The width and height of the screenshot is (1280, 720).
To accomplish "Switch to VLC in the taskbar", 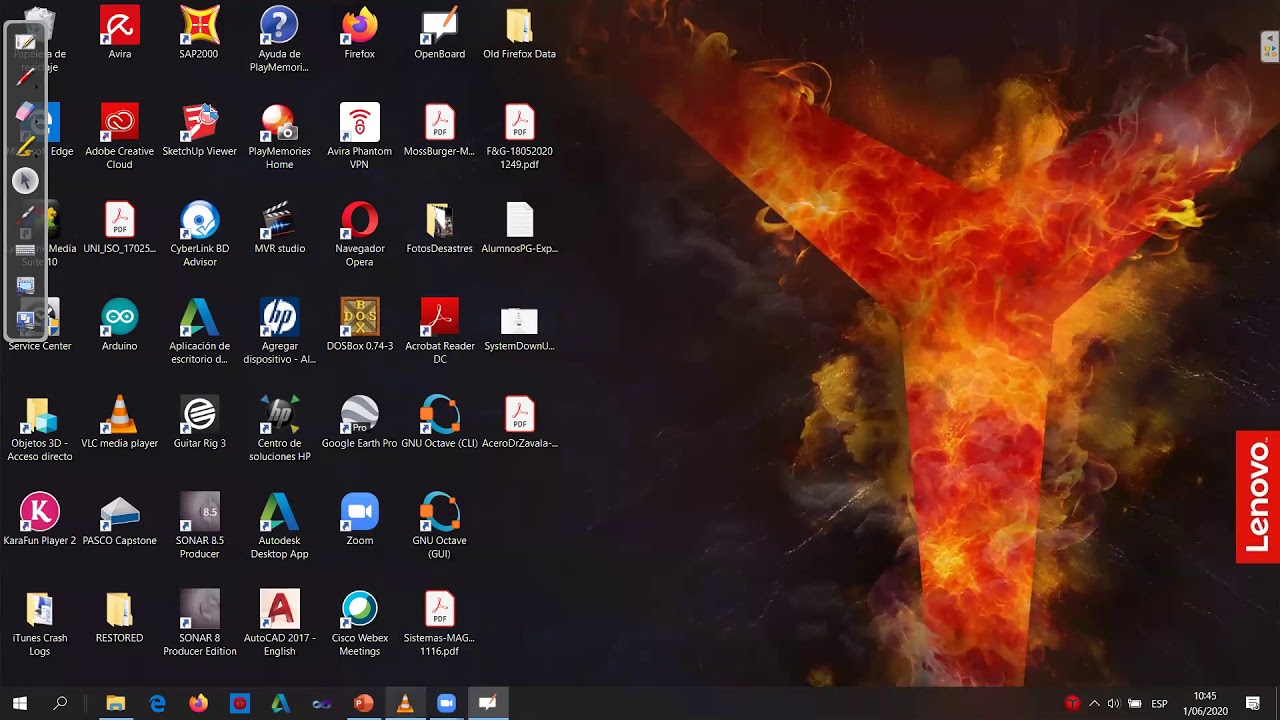I will pos(405,704).
